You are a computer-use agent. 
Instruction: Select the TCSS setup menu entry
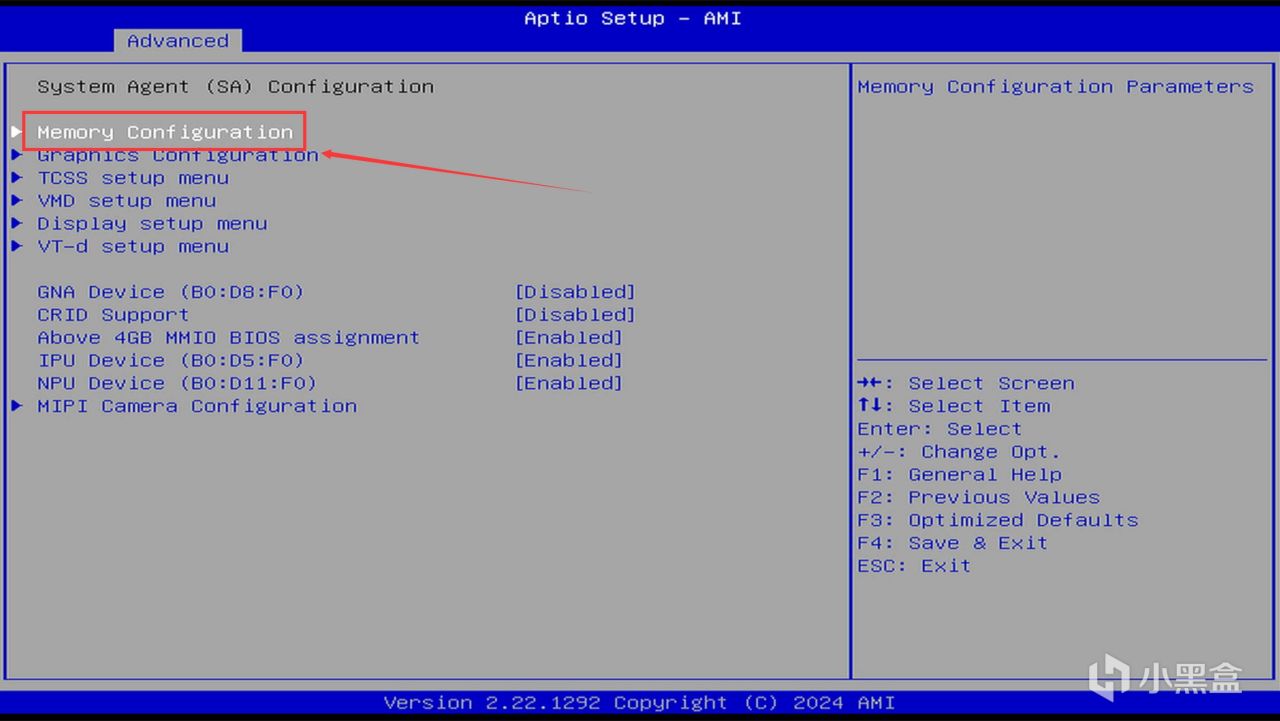[x=133, y=178]
